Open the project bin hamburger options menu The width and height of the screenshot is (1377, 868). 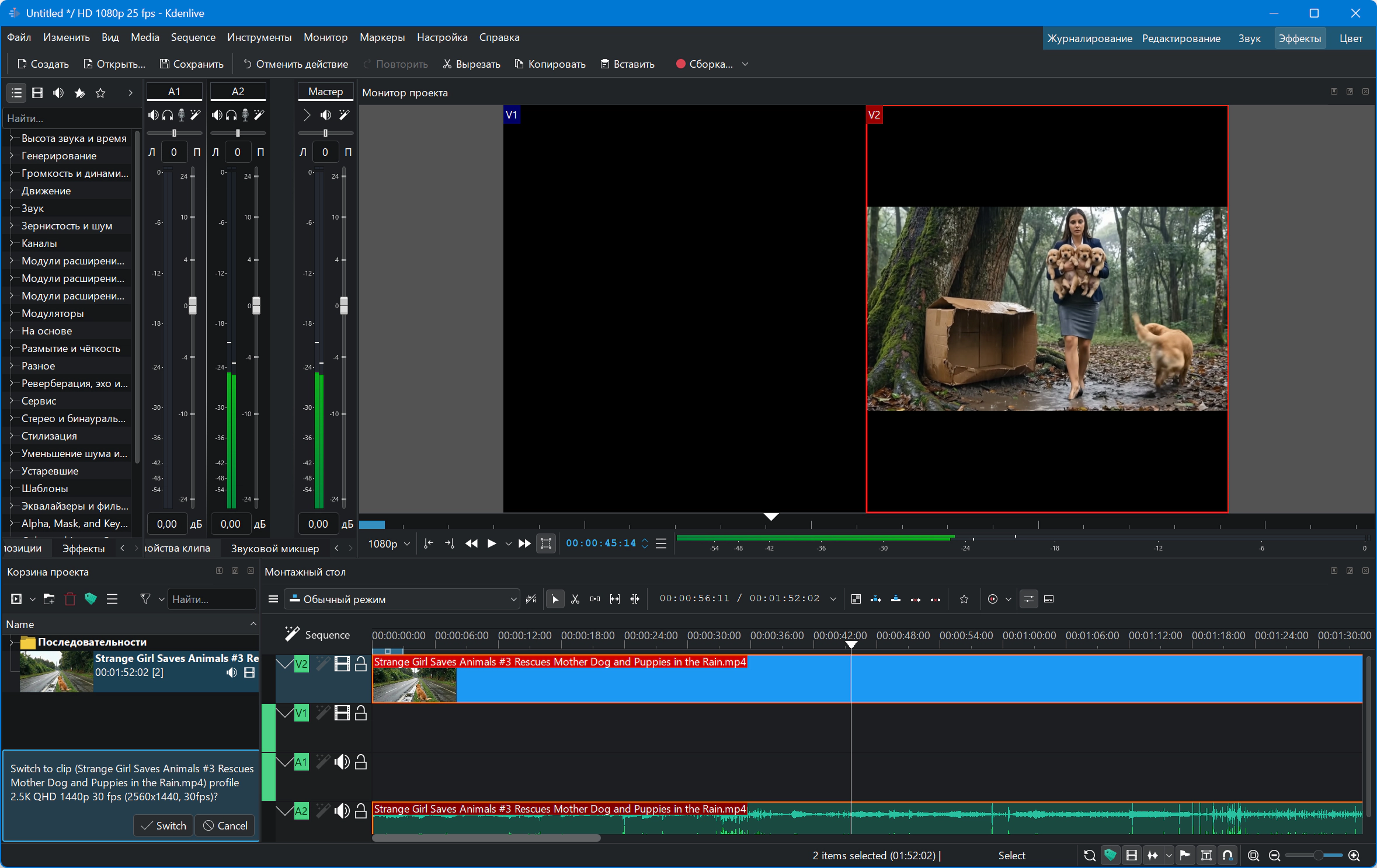112,599
